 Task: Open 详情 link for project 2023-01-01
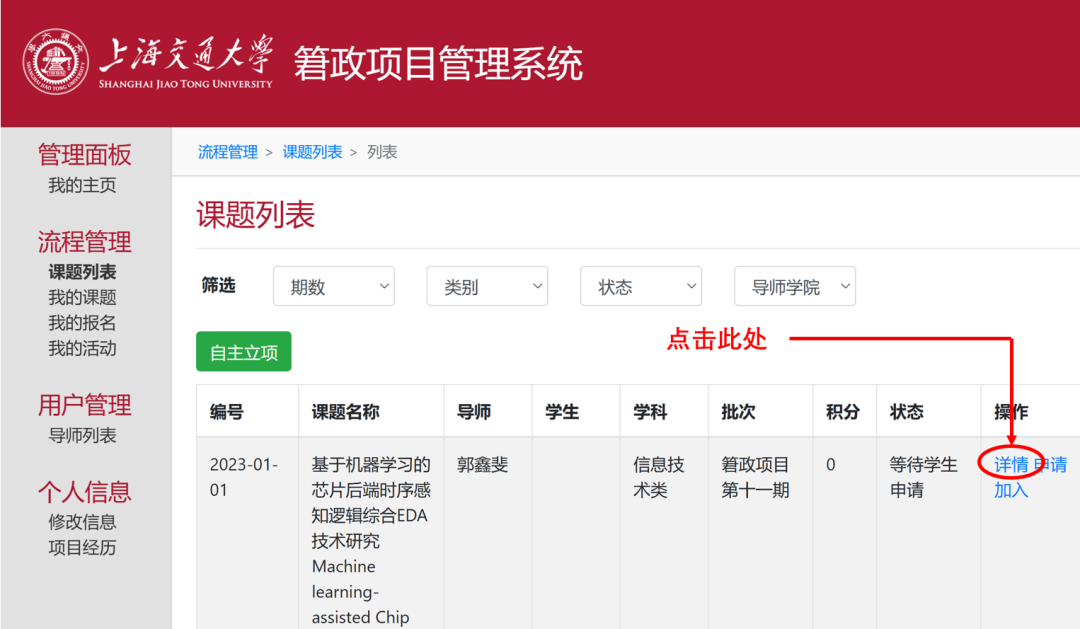pyautogui.click(x=1011, y=465)
